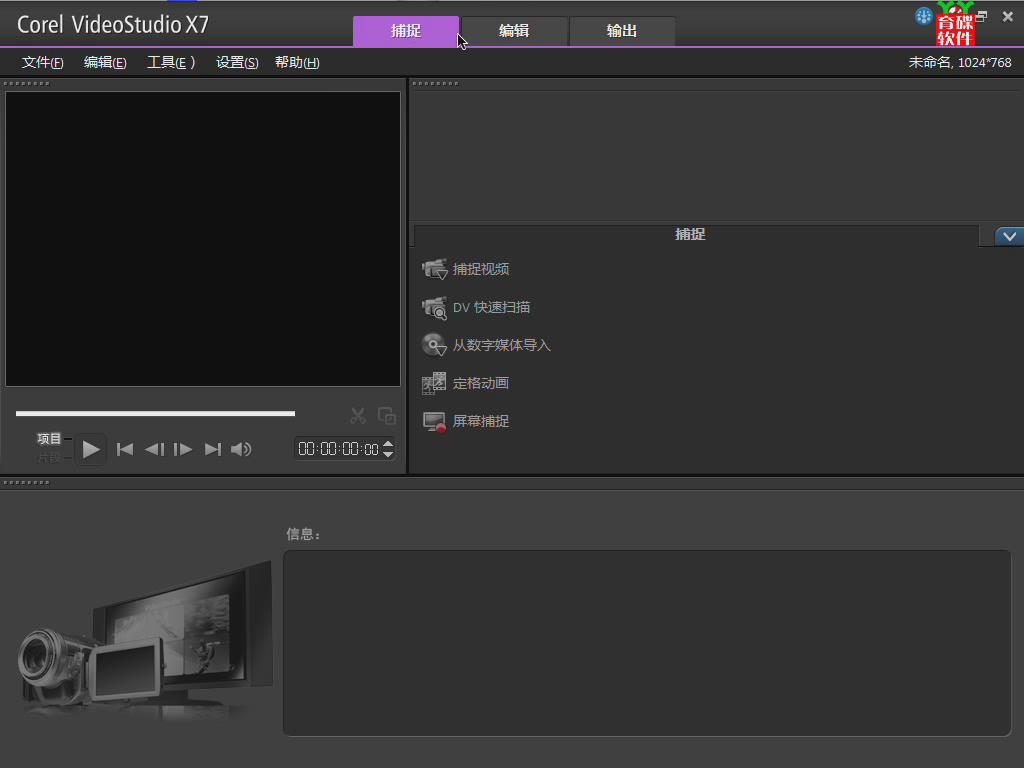Switch to the 输出 step tab
Image resolution: width=1024 pixels, height=768 pixels.
pos(622,31)
